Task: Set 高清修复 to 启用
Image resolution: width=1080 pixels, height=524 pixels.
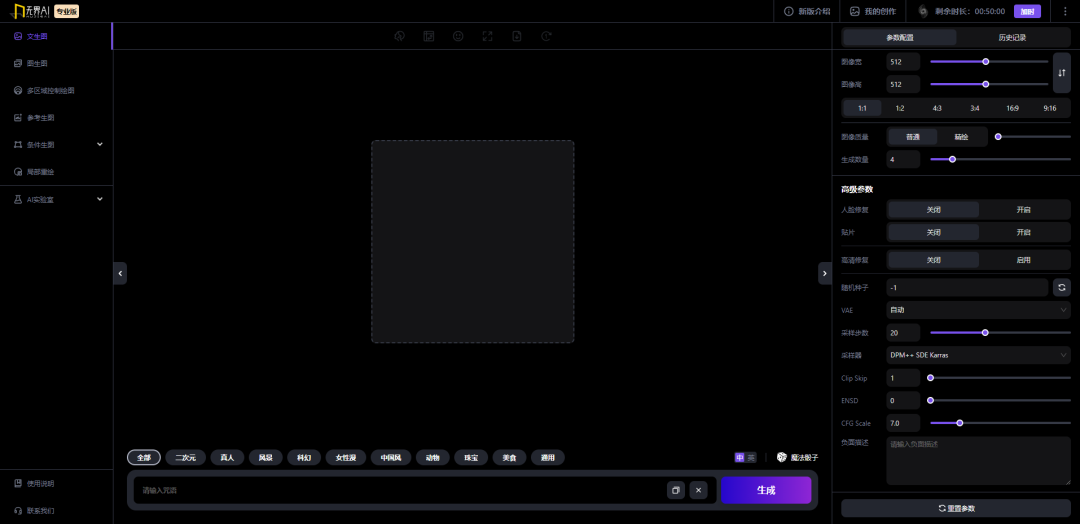Action: pyautogui.click(x=1024, y=260)
